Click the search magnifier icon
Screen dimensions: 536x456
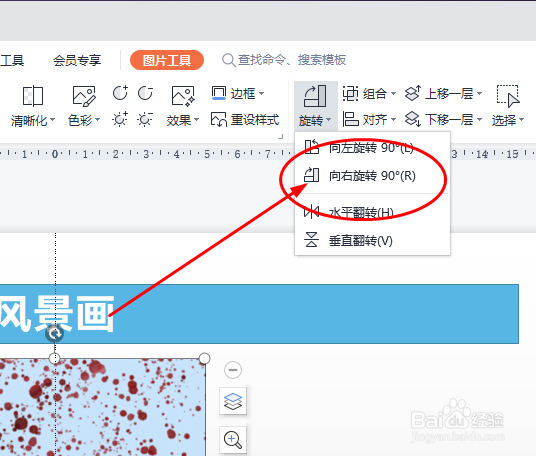pos(228,60)
